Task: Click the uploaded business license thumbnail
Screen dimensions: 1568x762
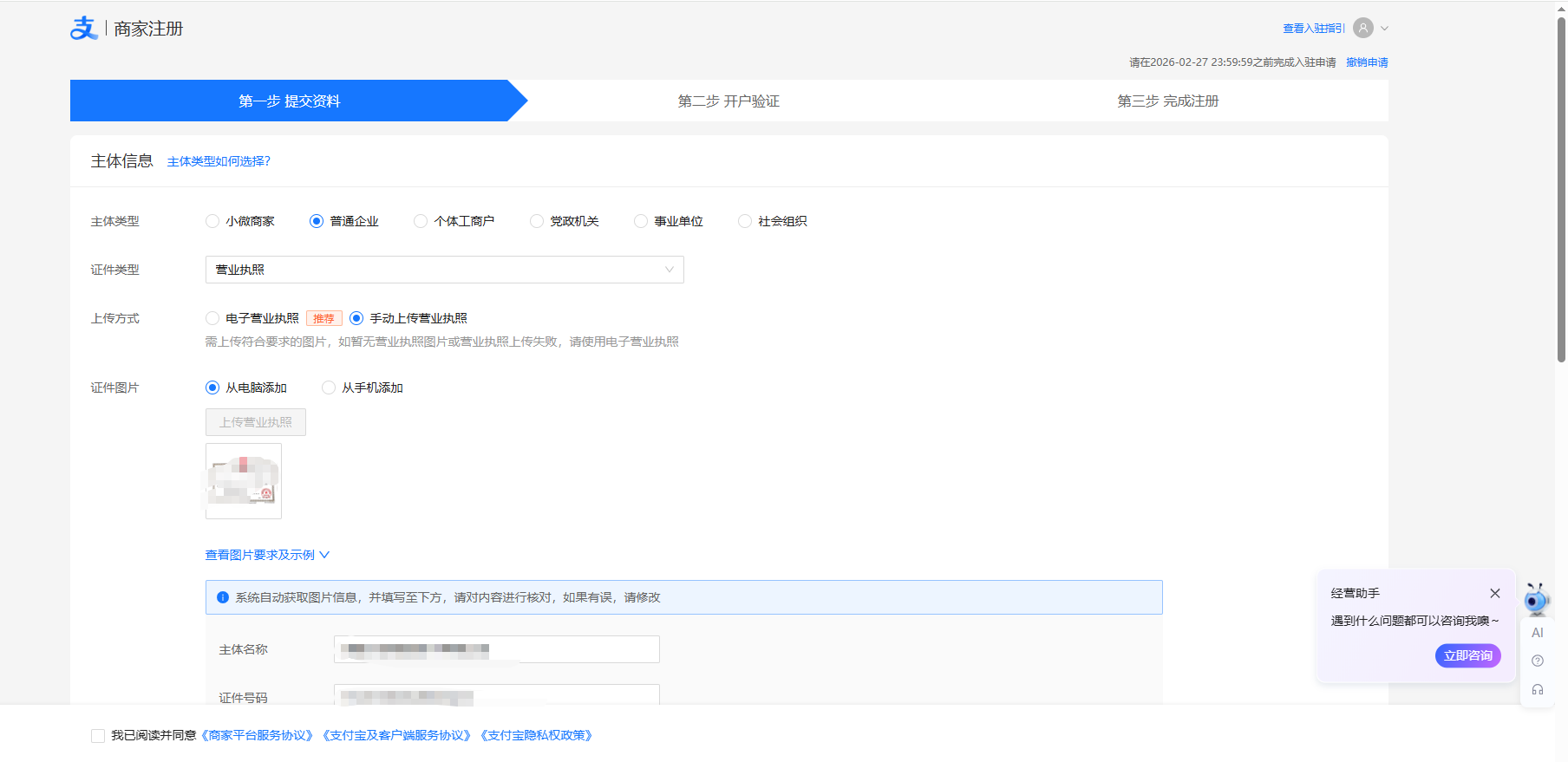Action: point(244,481)
